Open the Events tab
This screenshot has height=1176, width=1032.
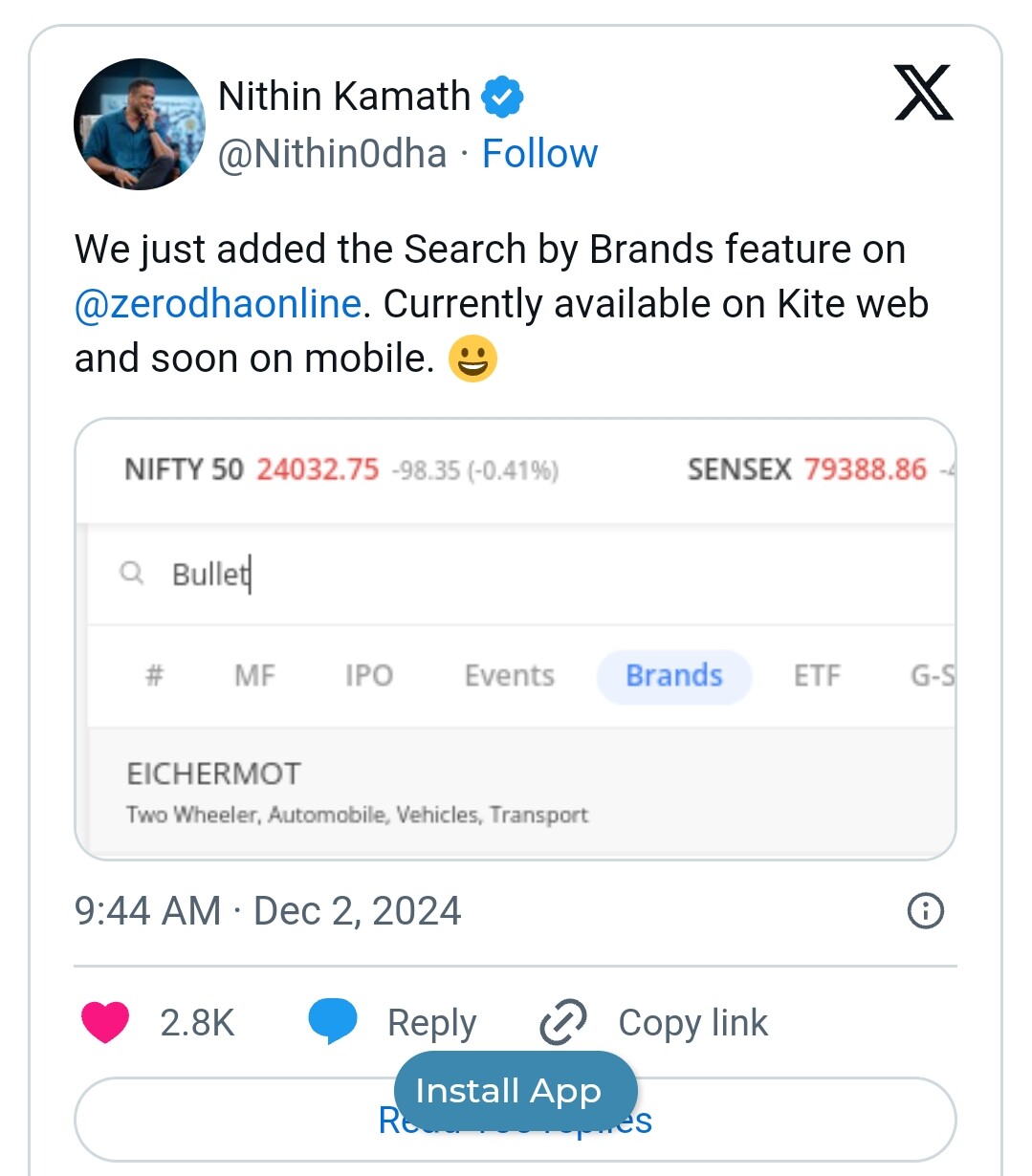tap(510, 676)
